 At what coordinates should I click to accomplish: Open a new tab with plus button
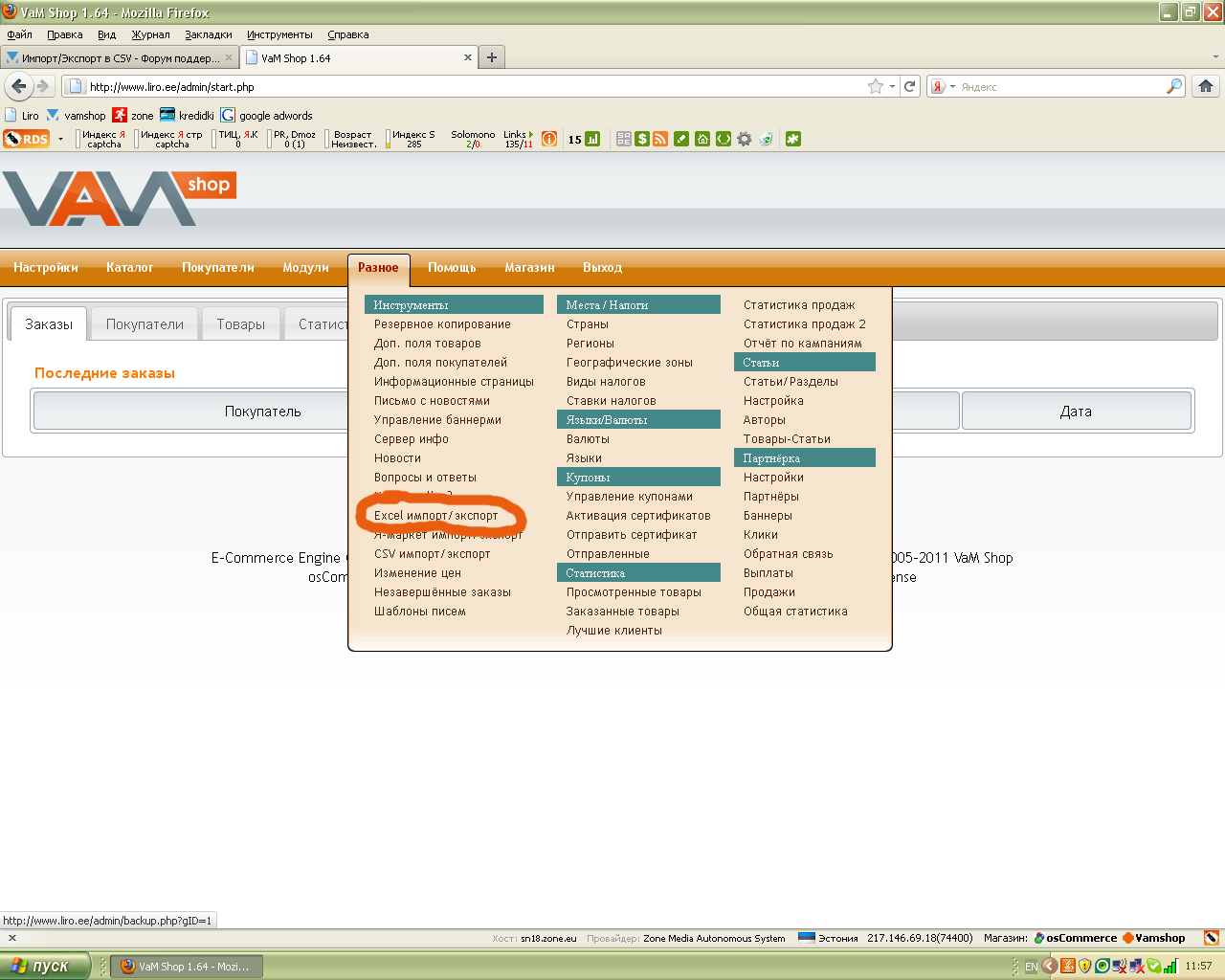coord(491,57)
